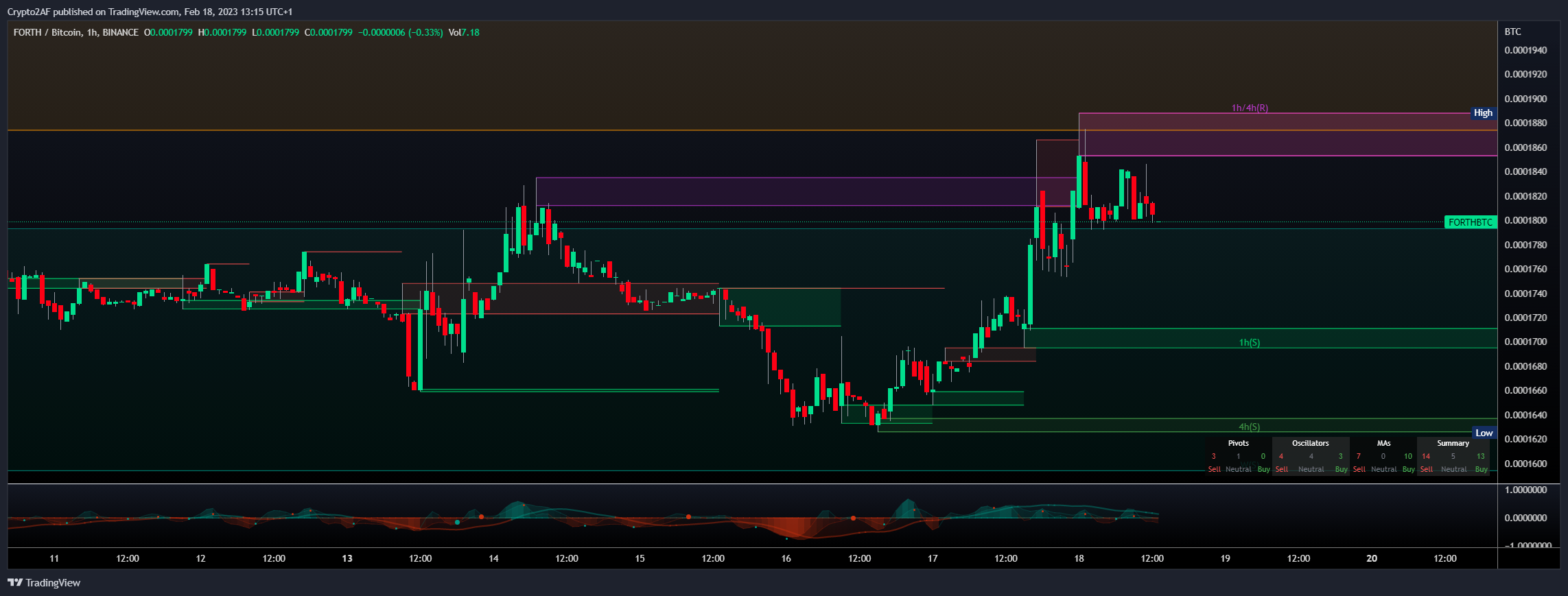Click the Pivots column header

[x=1238, y=443]
